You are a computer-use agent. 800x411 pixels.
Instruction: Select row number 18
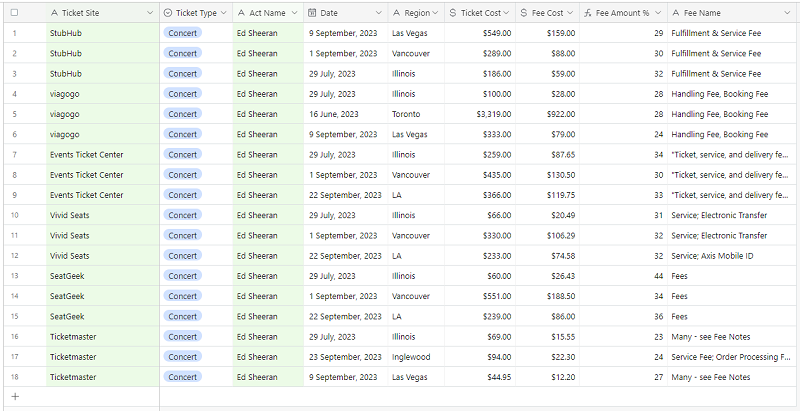click(15, 377)
